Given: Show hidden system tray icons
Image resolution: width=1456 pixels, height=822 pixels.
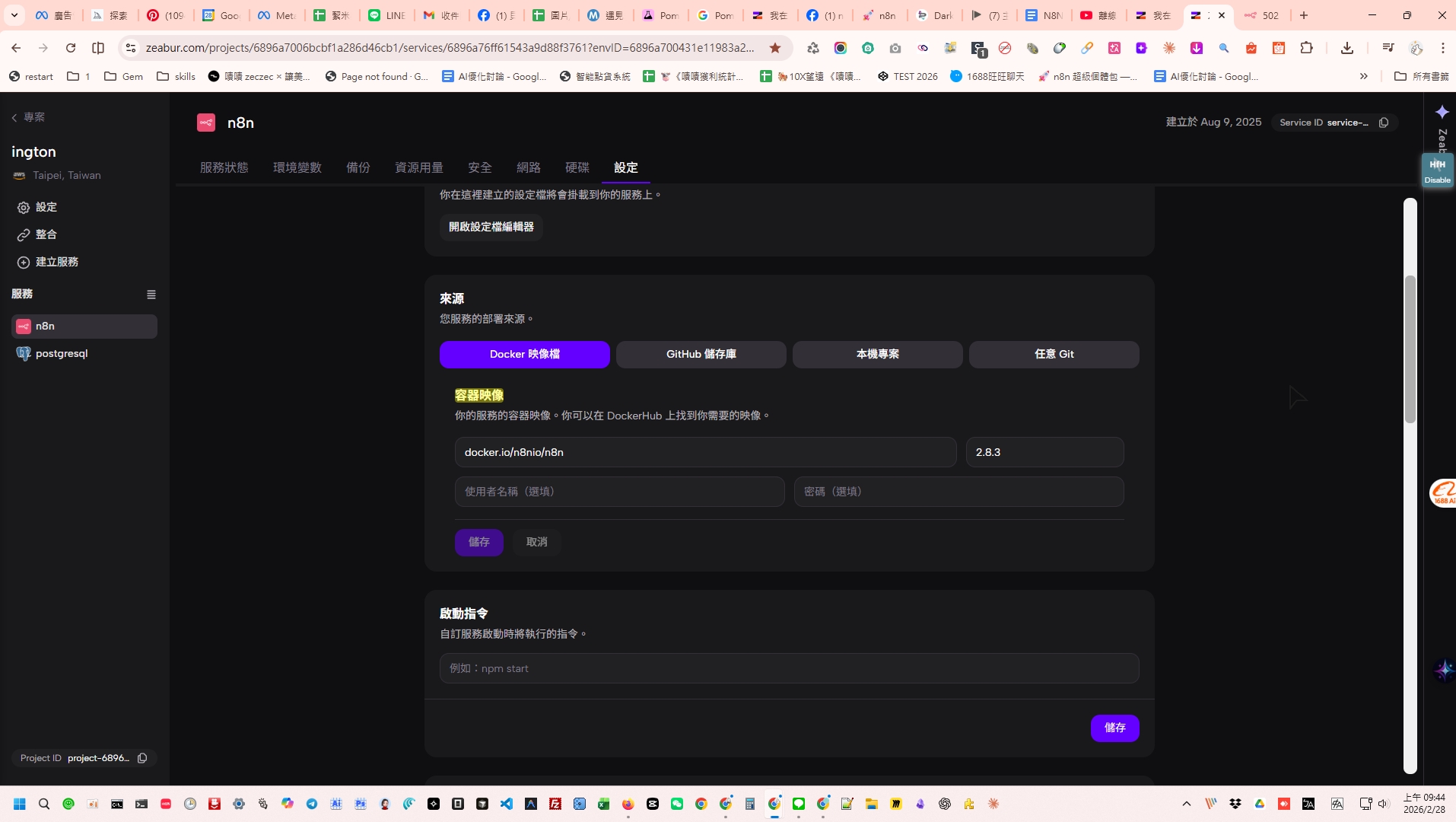Looking at the screenshot, I should (1187, 804).
